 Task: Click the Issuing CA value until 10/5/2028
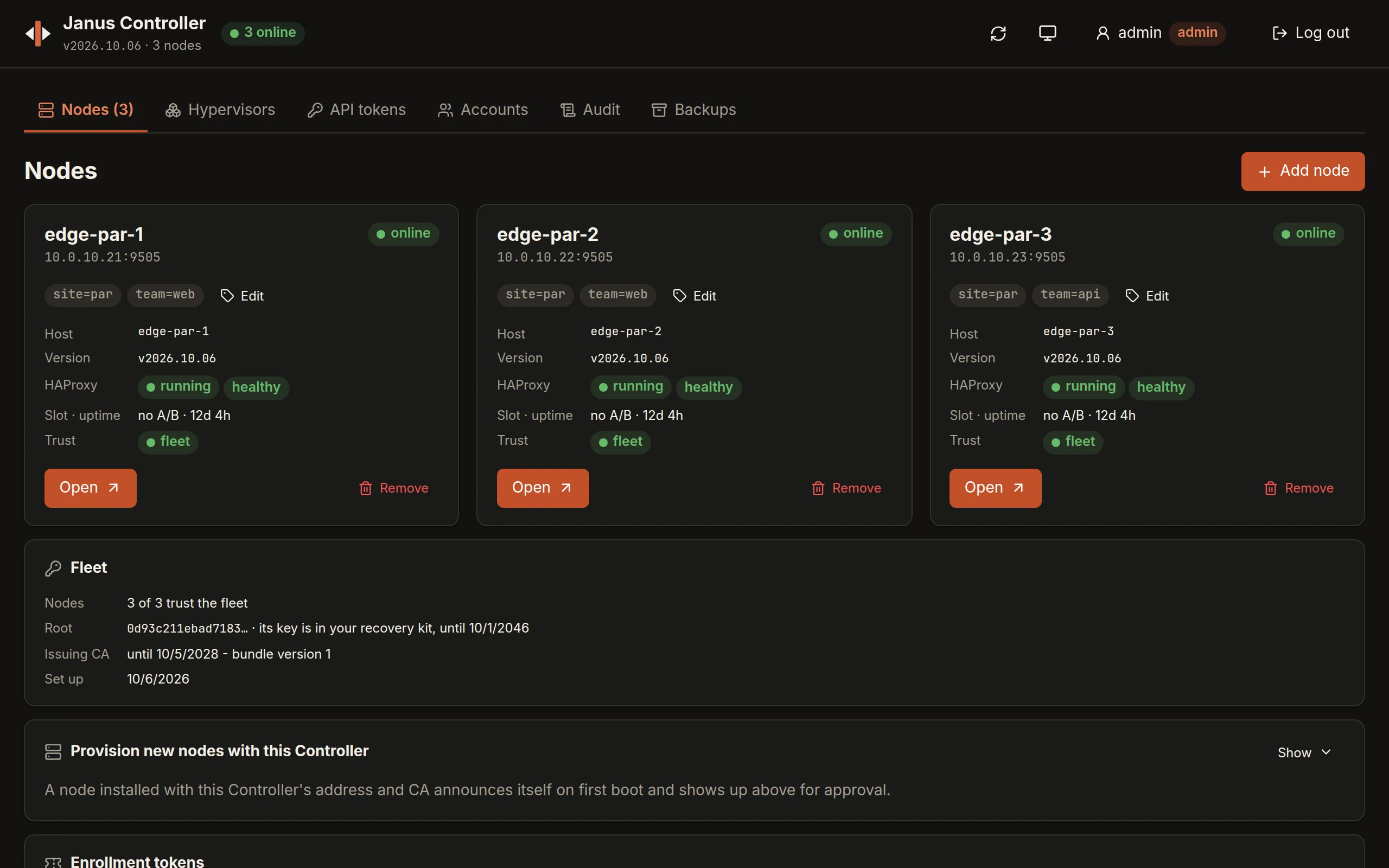tap(173, 654)
